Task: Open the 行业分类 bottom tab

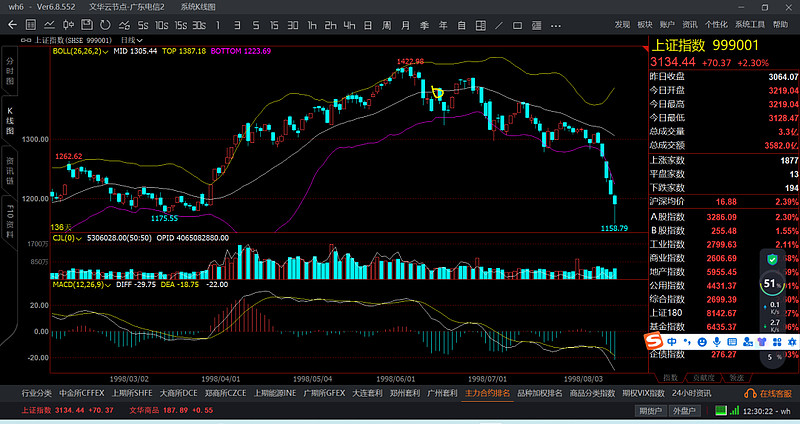Action: (x=36, y=393)
